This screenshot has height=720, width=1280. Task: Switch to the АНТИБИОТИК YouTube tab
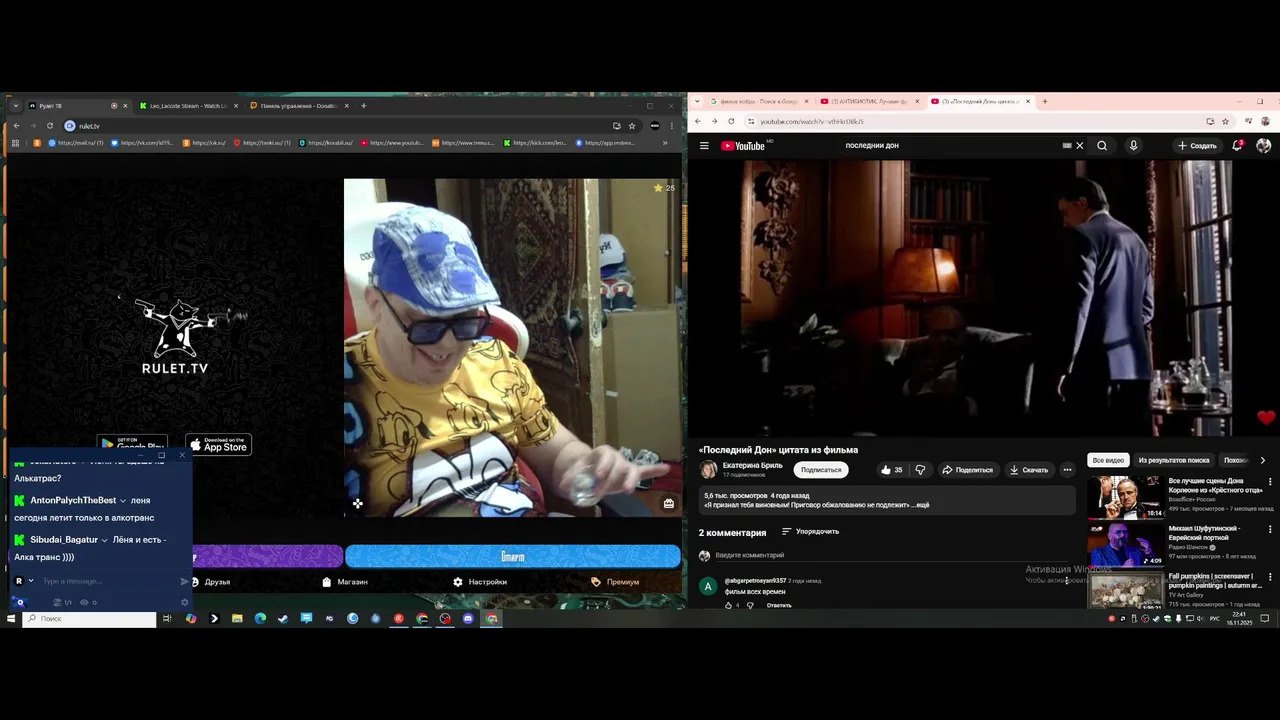(869, 101)
